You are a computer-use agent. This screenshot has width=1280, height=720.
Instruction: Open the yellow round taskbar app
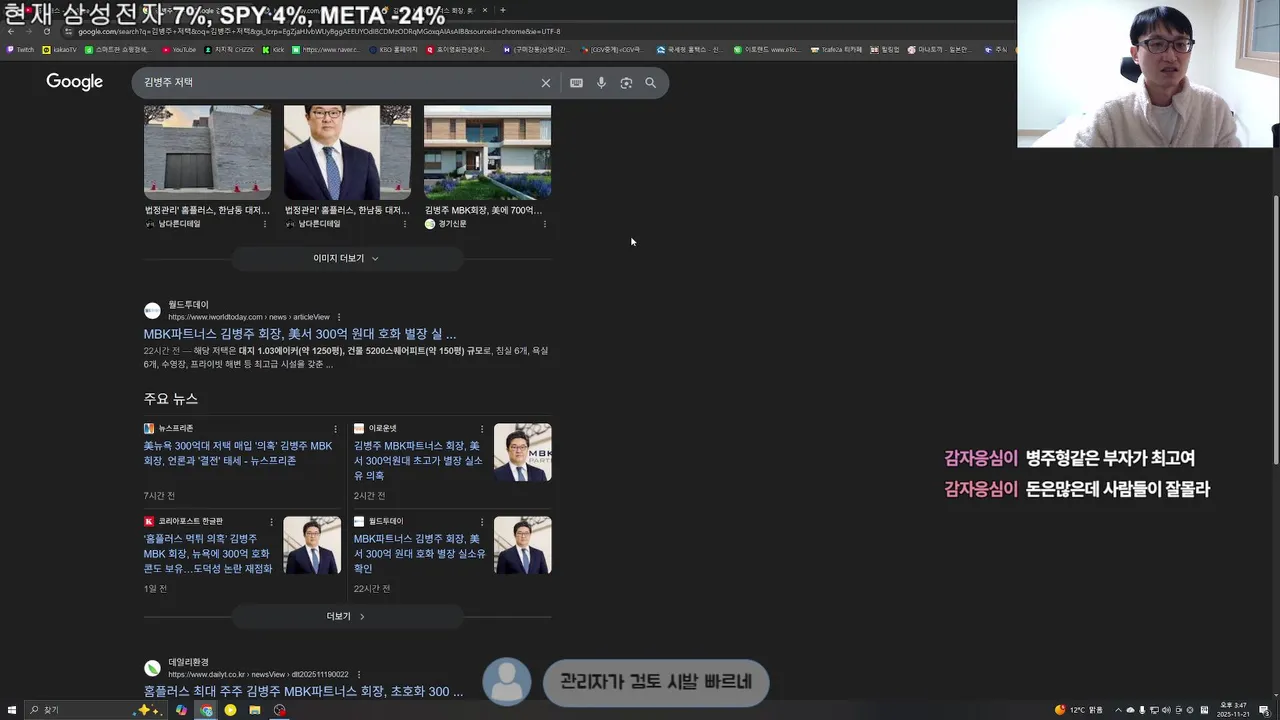click(230, 710)
